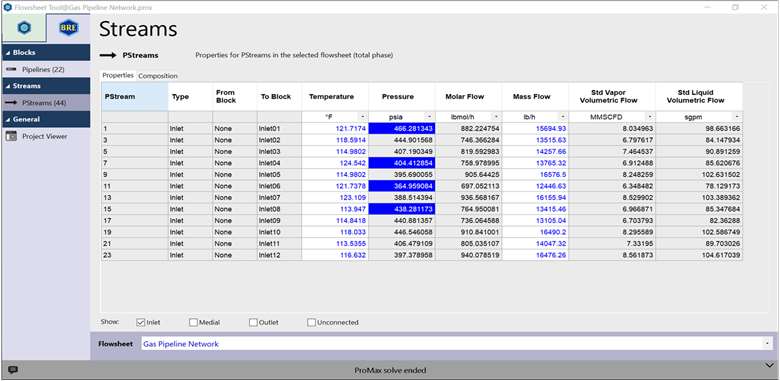Collapse the General section
This screenshot has height=381, width=780.
click(8, 119)
